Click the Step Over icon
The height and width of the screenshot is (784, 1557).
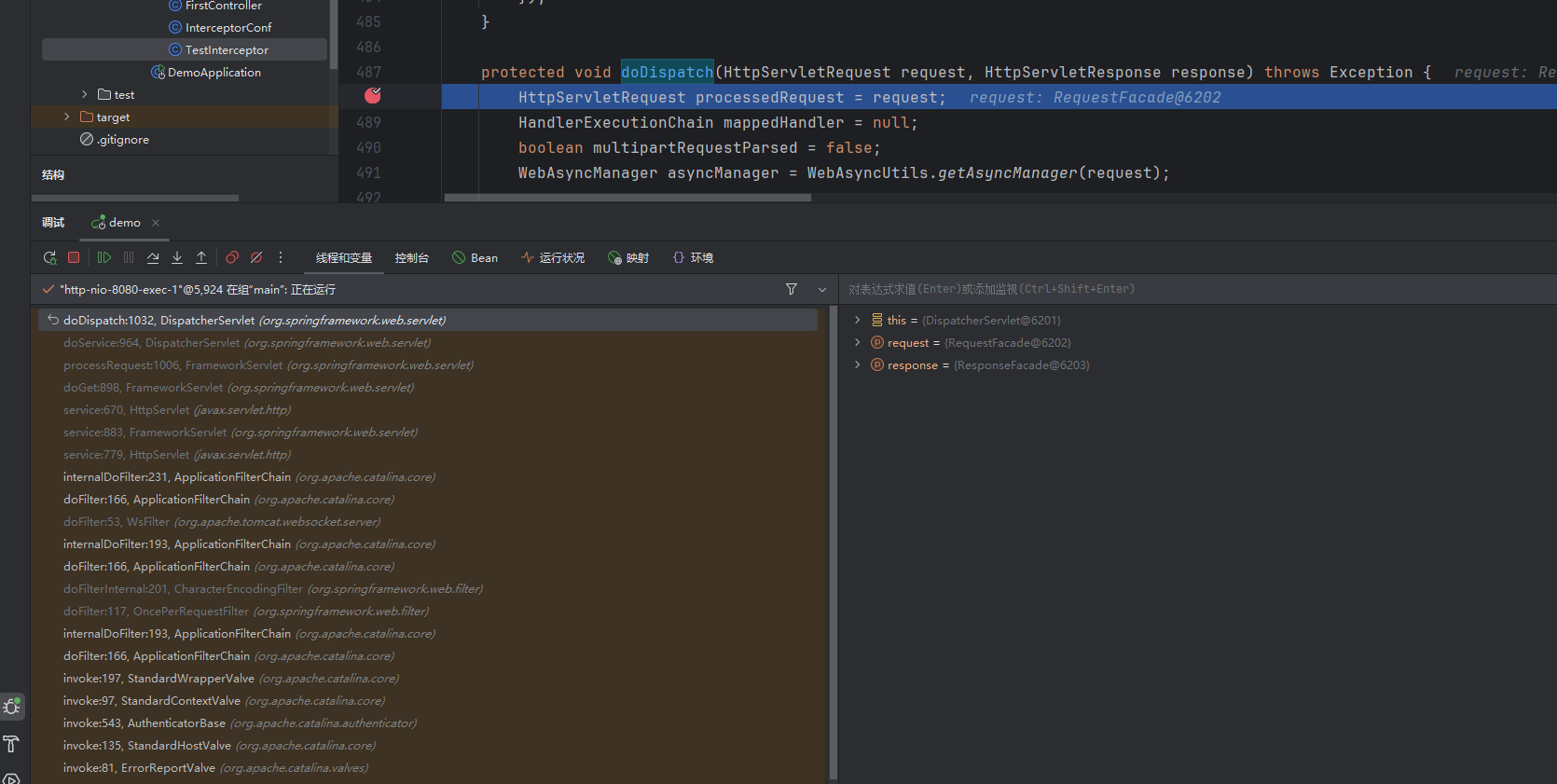tap(153, 258)
